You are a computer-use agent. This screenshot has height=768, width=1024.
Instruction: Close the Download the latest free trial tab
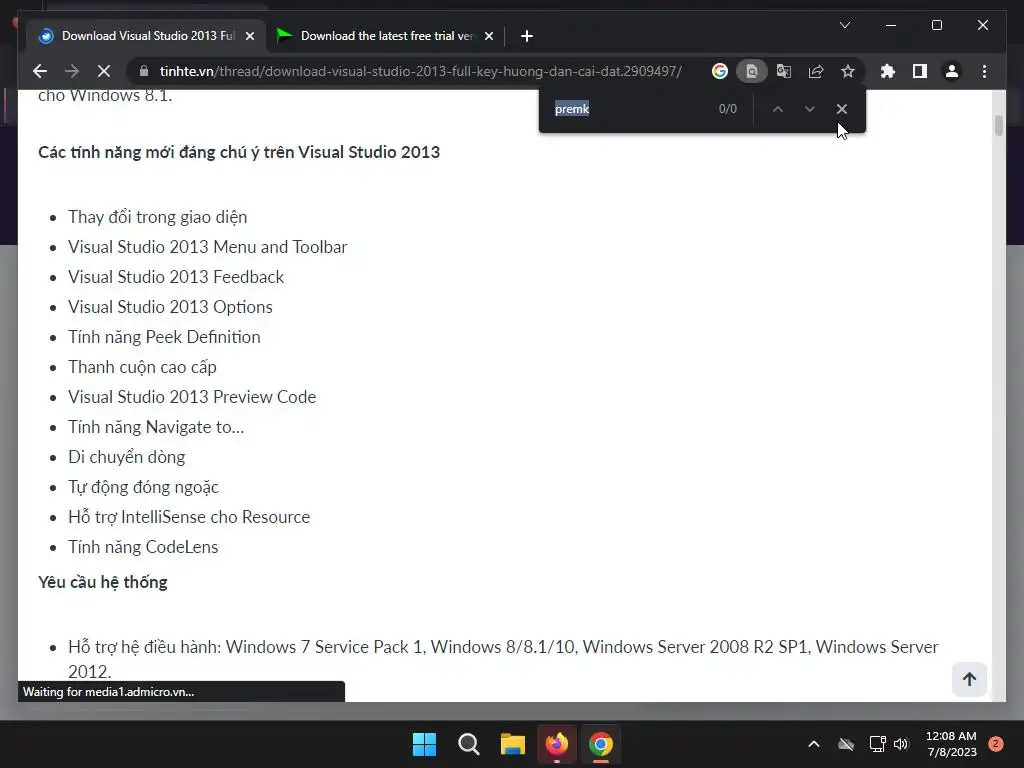click(x=488, y=36)
